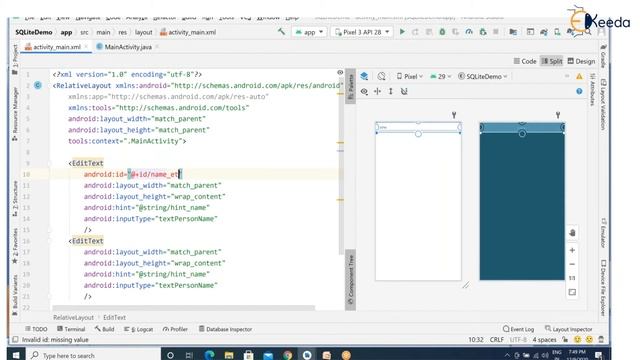Open the SQLiteDemo theme dropdown
The height and width of the screenshot is (360, 640).
pos(483,76)
